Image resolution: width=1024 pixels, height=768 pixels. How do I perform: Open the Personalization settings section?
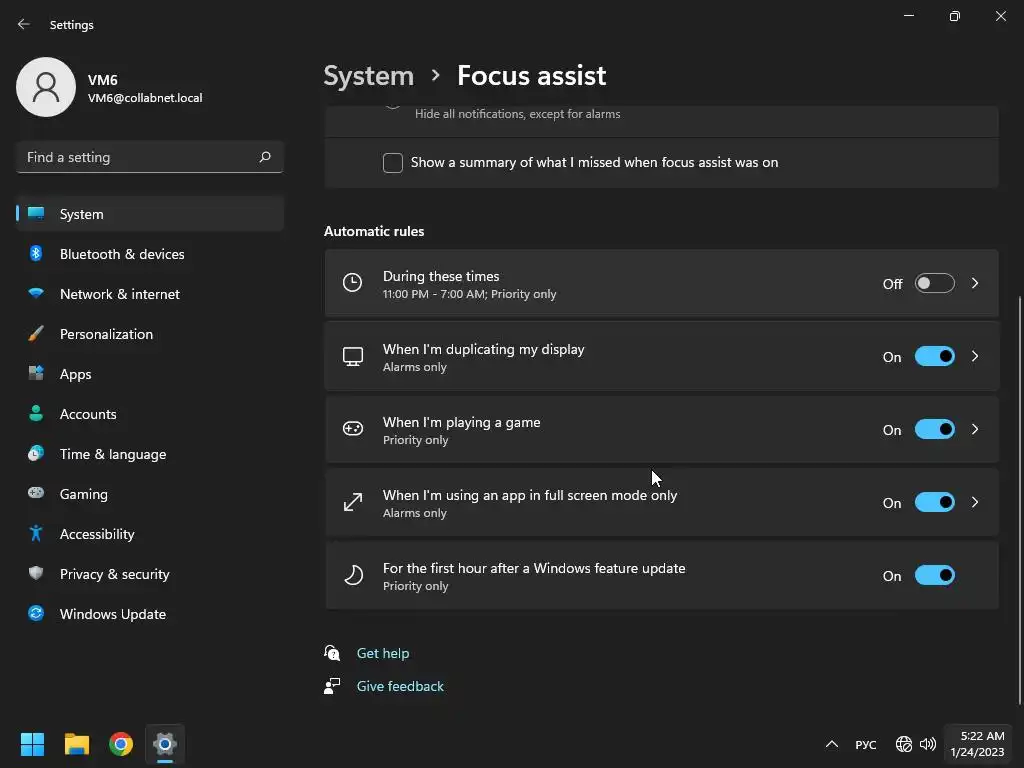106,334
